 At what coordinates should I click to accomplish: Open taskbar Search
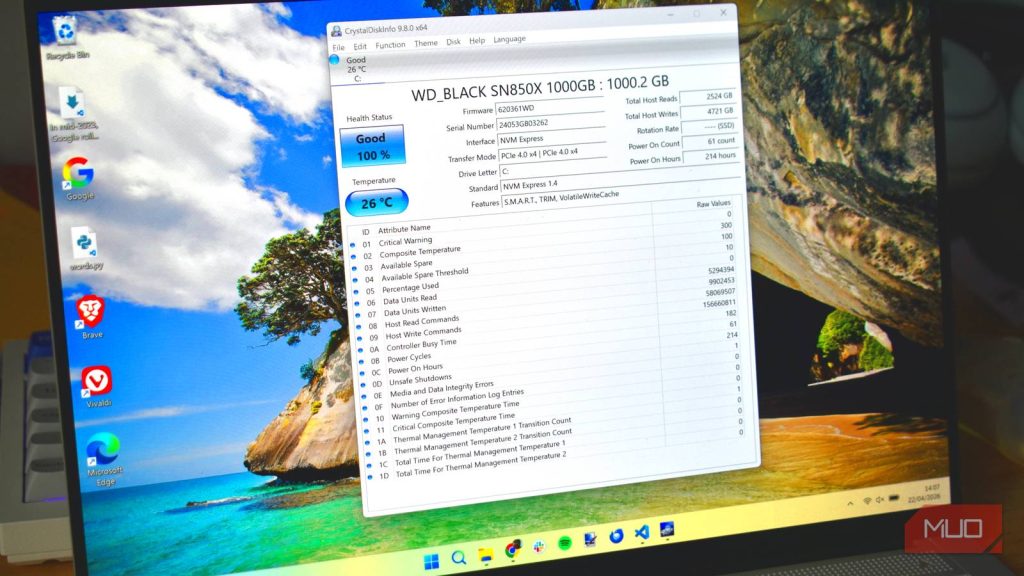459,558
